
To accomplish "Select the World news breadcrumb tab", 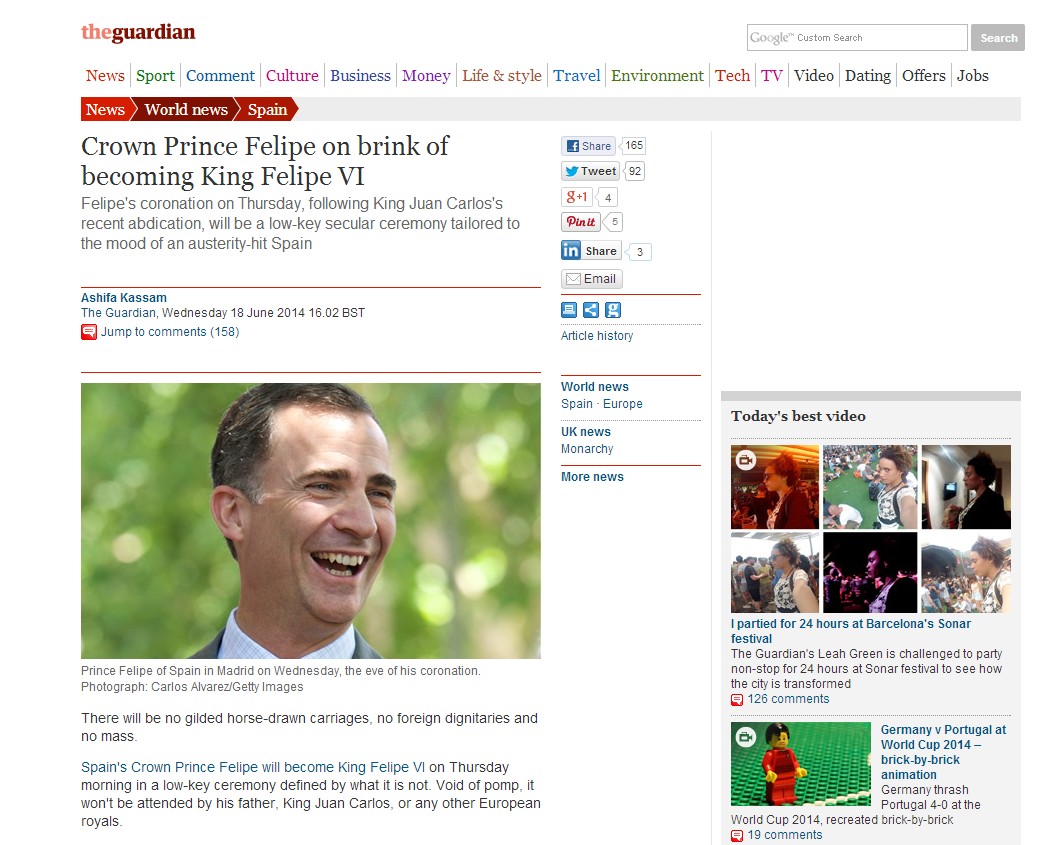I will click(x=186, y=109).
